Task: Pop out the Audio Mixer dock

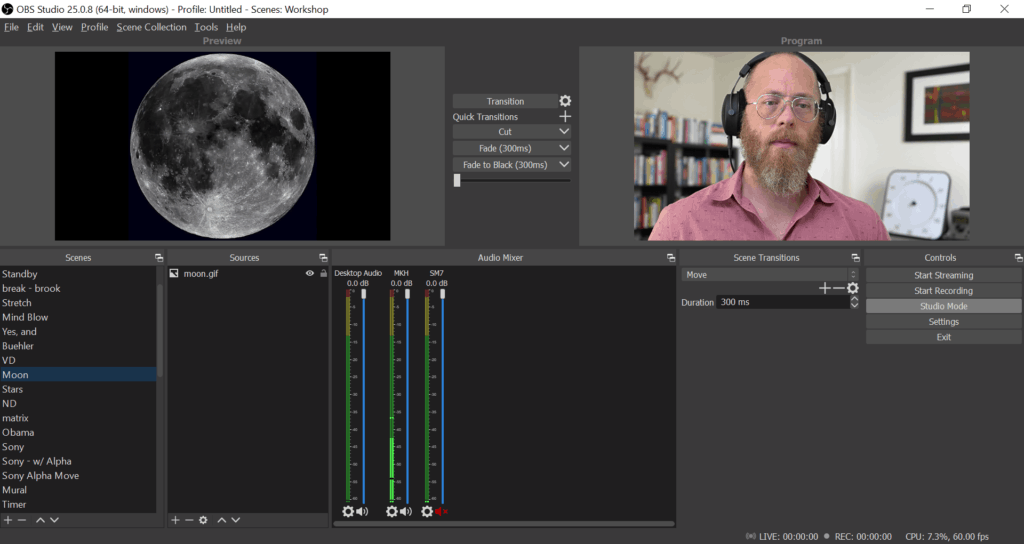Action: (671, 258)
